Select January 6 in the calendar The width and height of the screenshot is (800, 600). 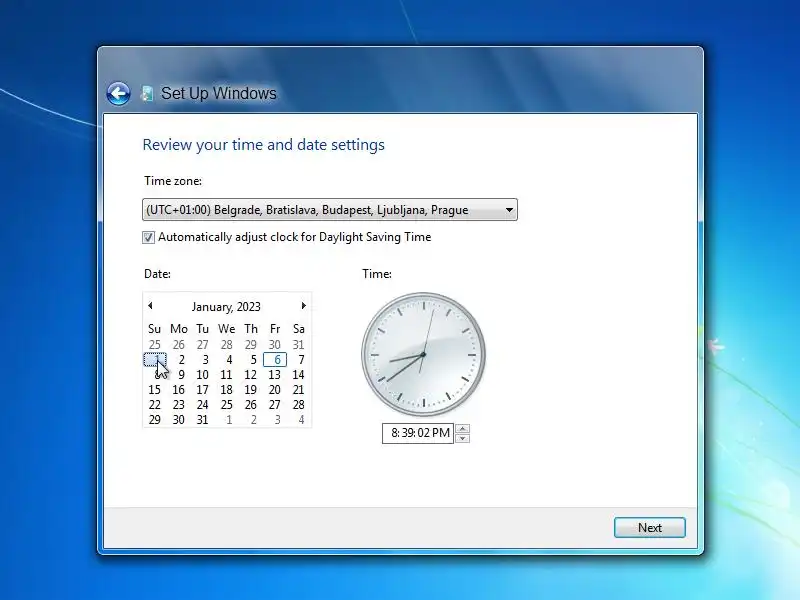coord(275,360)
